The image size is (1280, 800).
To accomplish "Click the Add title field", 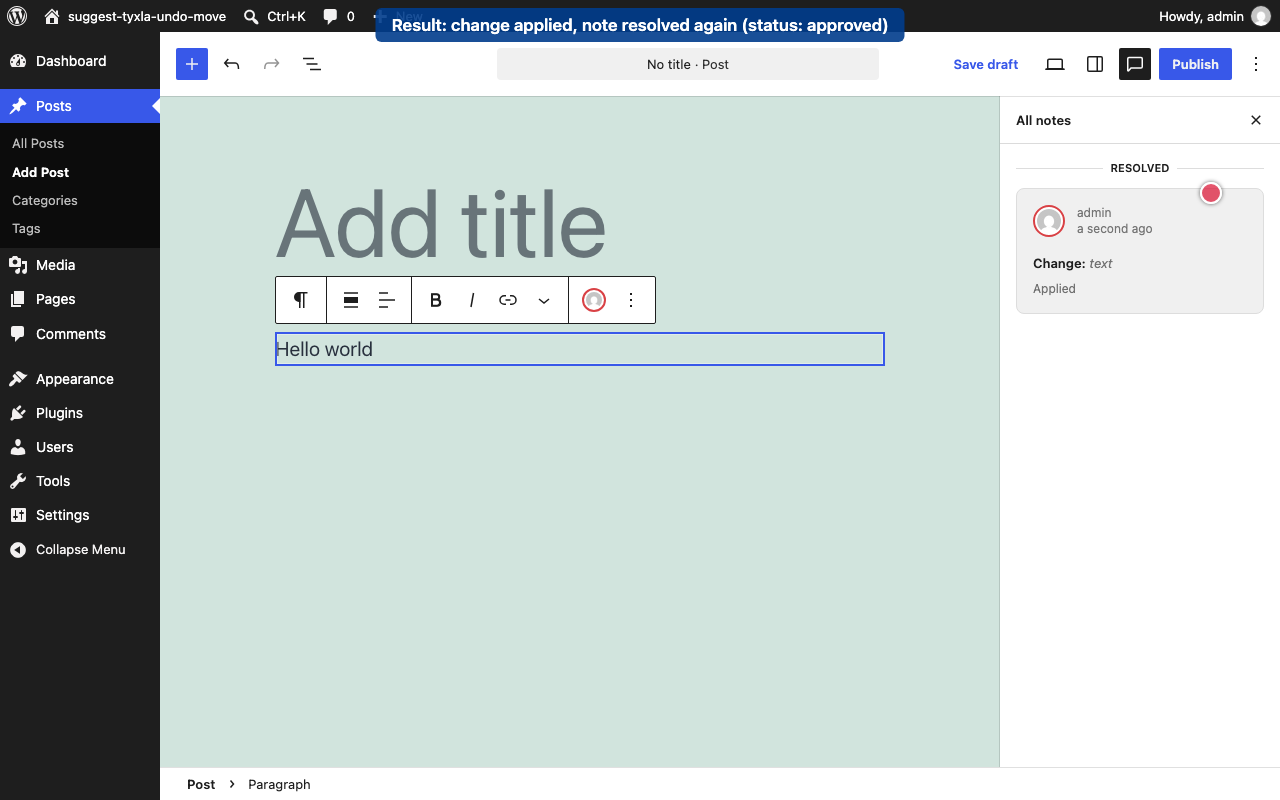I will pos(580,223).
